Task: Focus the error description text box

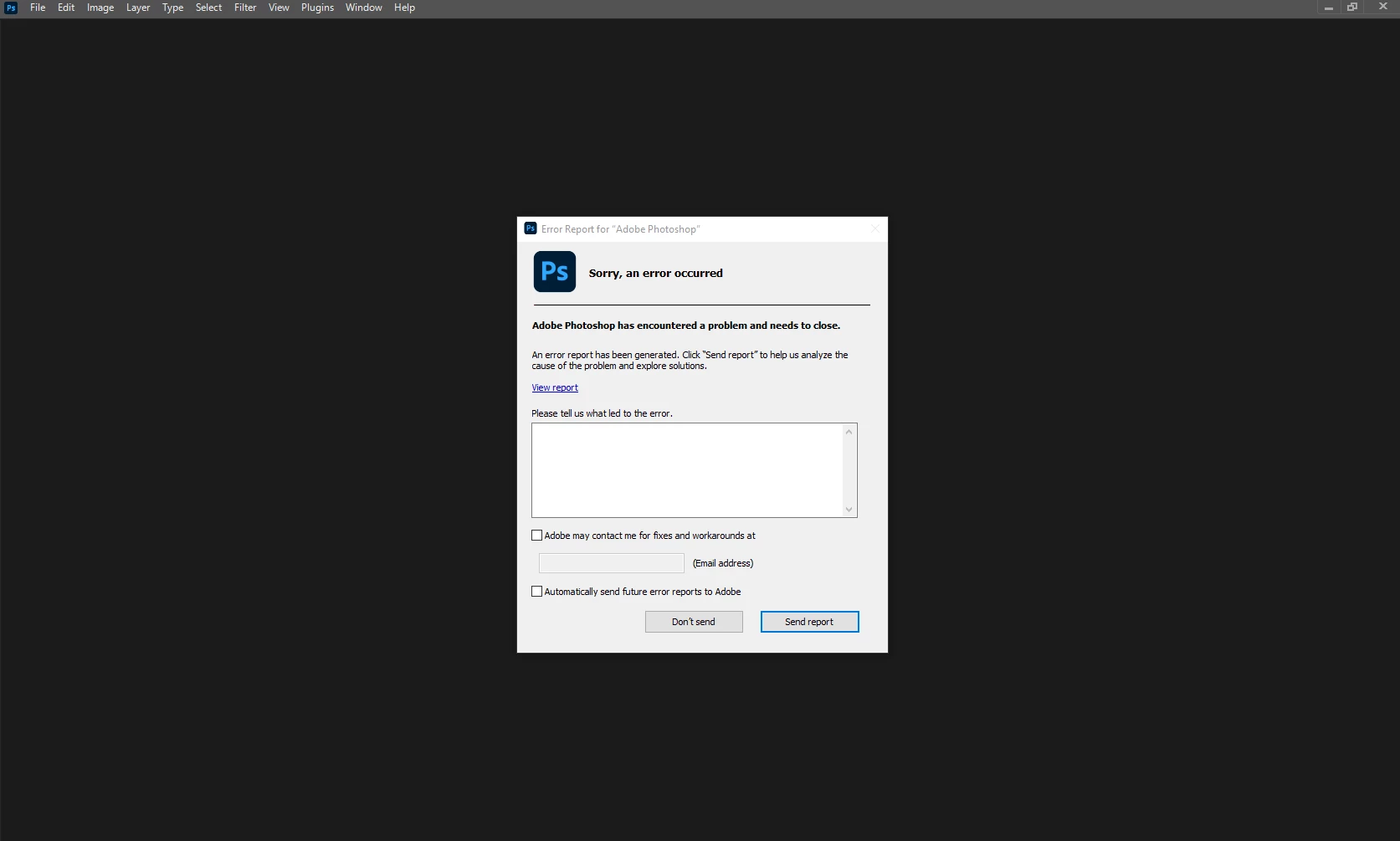Action: click(687, 470)
